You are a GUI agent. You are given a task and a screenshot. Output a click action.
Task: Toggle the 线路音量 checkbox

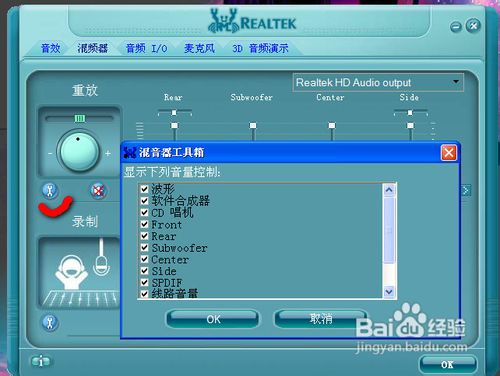(x=144, y=294)
